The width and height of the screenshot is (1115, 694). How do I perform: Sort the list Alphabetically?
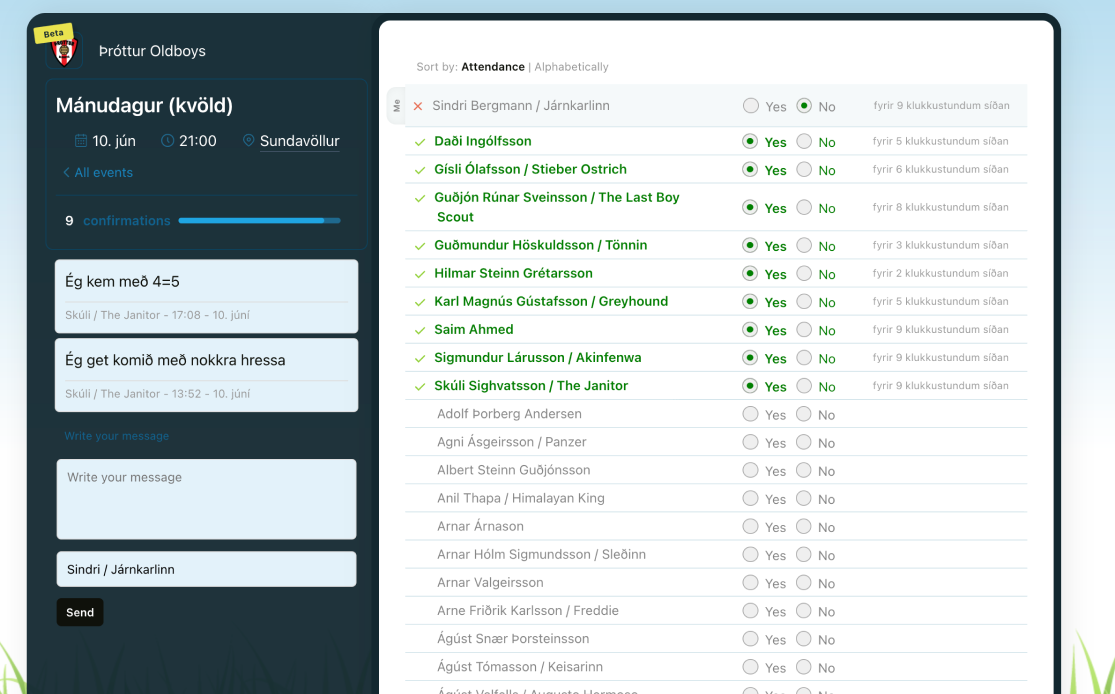click(x=571, y=67)
